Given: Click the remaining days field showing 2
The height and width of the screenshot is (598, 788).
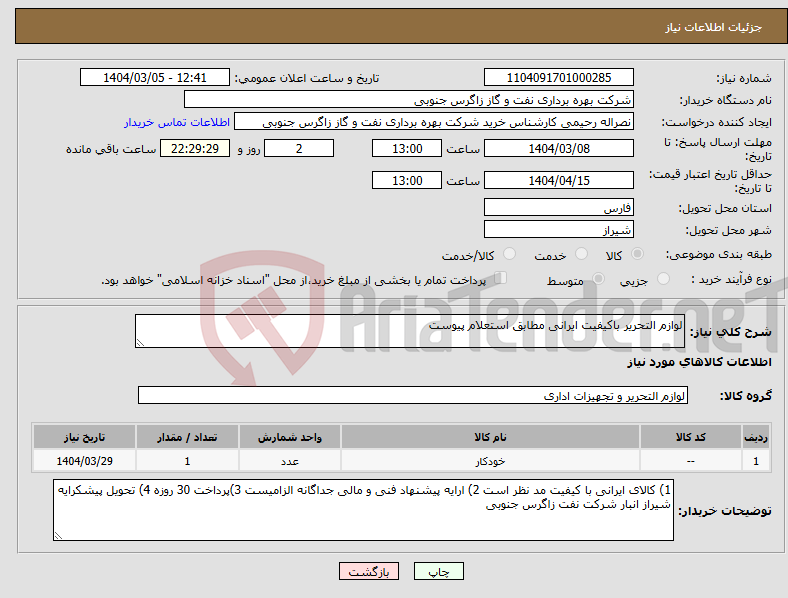Looking at the screenshot, I should coord(299,148).
